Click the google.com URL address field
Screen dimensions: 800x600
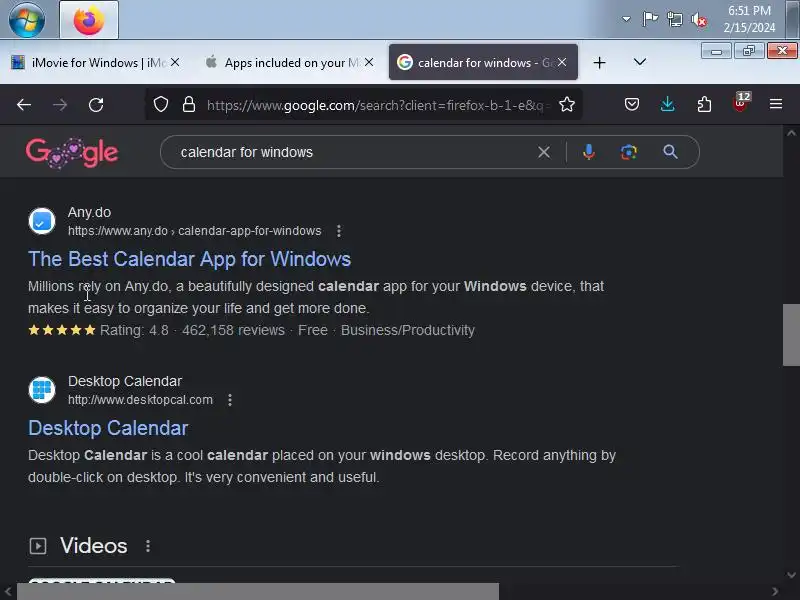point(378,105)
